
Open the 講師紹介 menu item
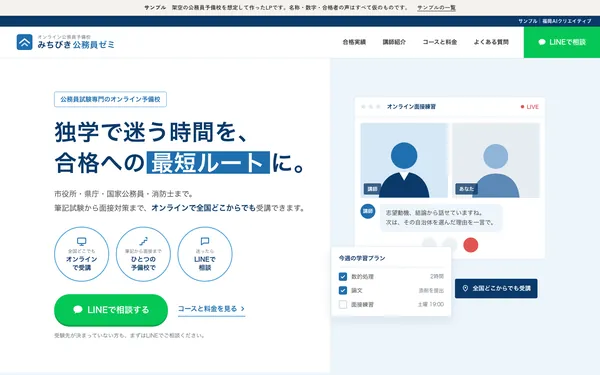tap(394, 42)
